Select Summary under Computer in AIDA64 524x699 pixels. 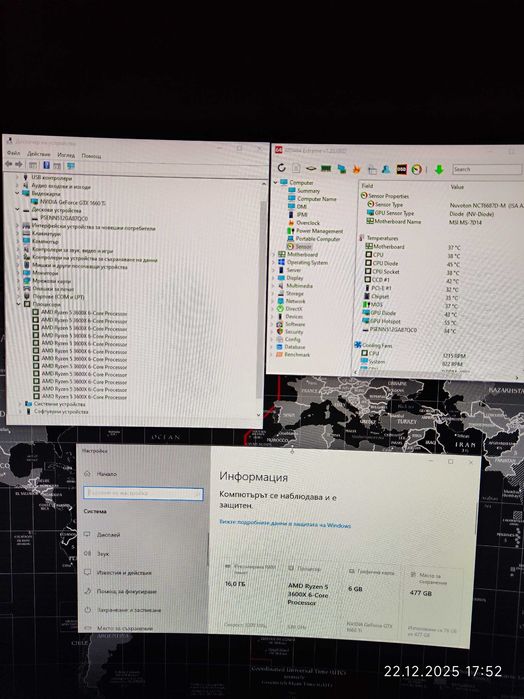point(304,190)
